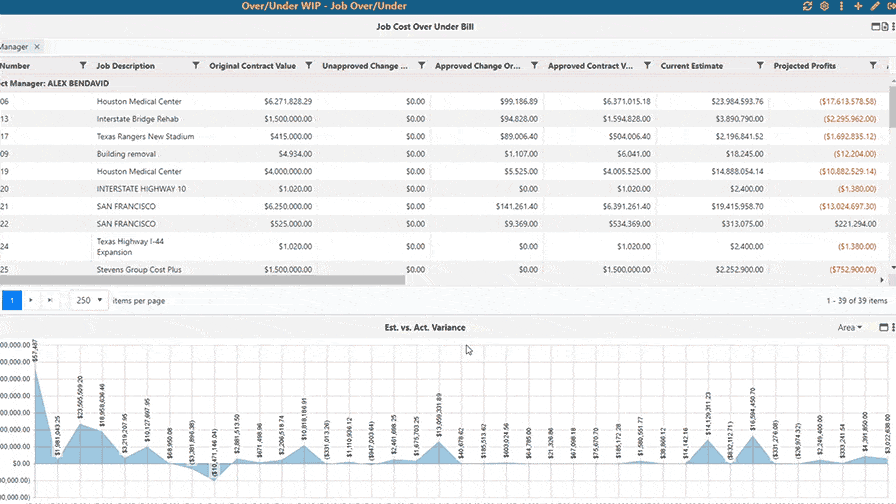896x504 pixels.
Task: Click grid scroll down arrow
Action: pyautogui.click(x=893, y=268)
